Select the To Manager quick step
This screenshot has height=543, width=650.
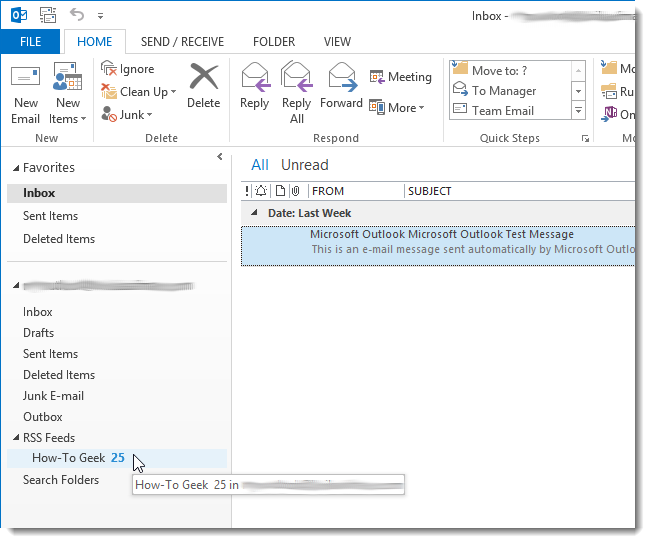point(510,90)
